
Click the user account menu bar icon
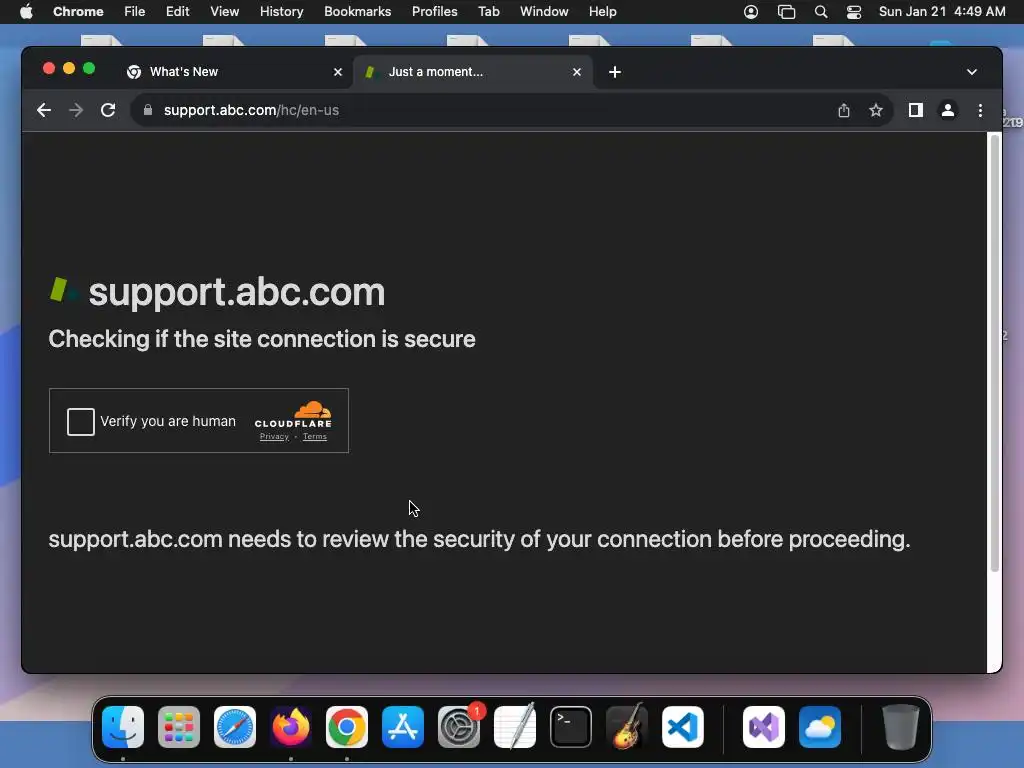click(x=751, y=12)
